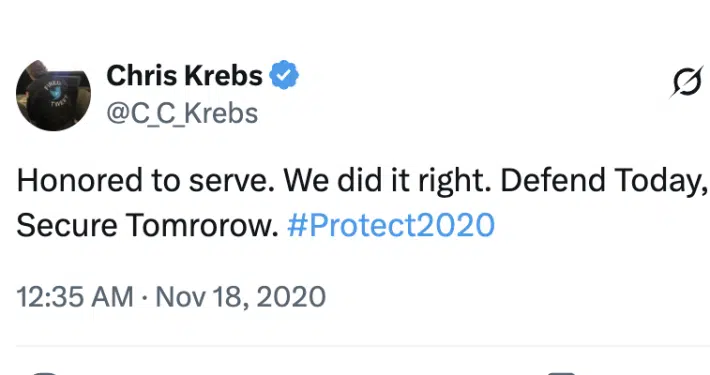710x375 pixels.
Task: Click the partially visible reply icon at bottom left
Action: [44, 373]
